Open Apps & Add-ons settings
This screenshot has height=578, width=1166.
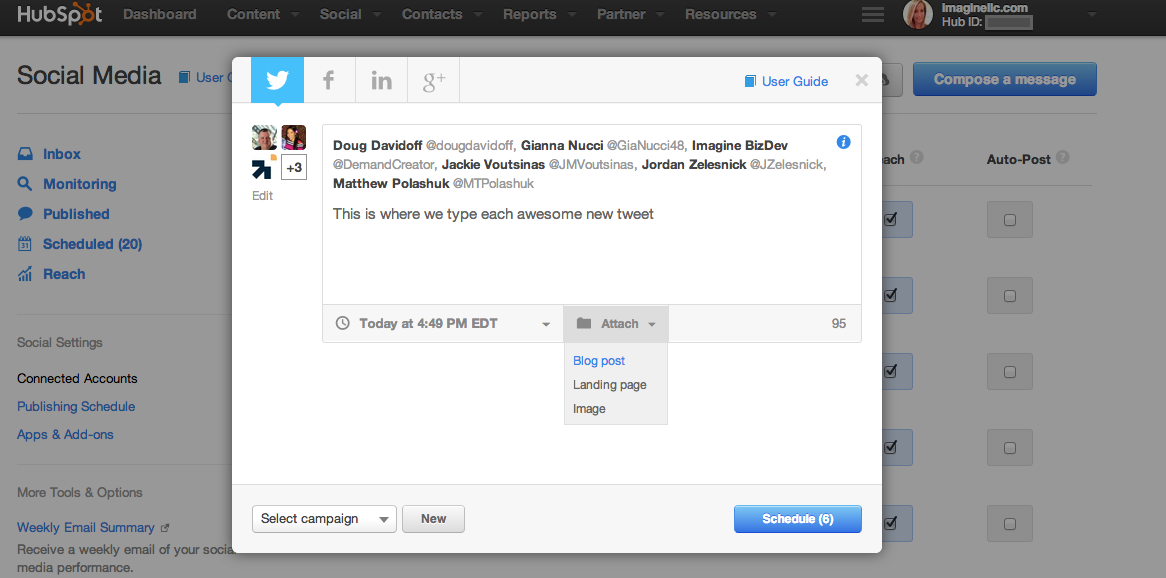[65, 434]
